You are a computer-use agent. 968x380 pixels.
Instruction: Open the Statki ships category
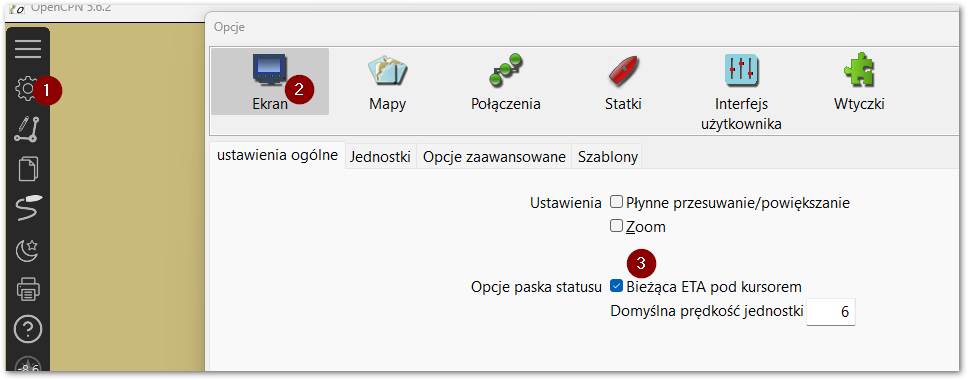[624, 82]
